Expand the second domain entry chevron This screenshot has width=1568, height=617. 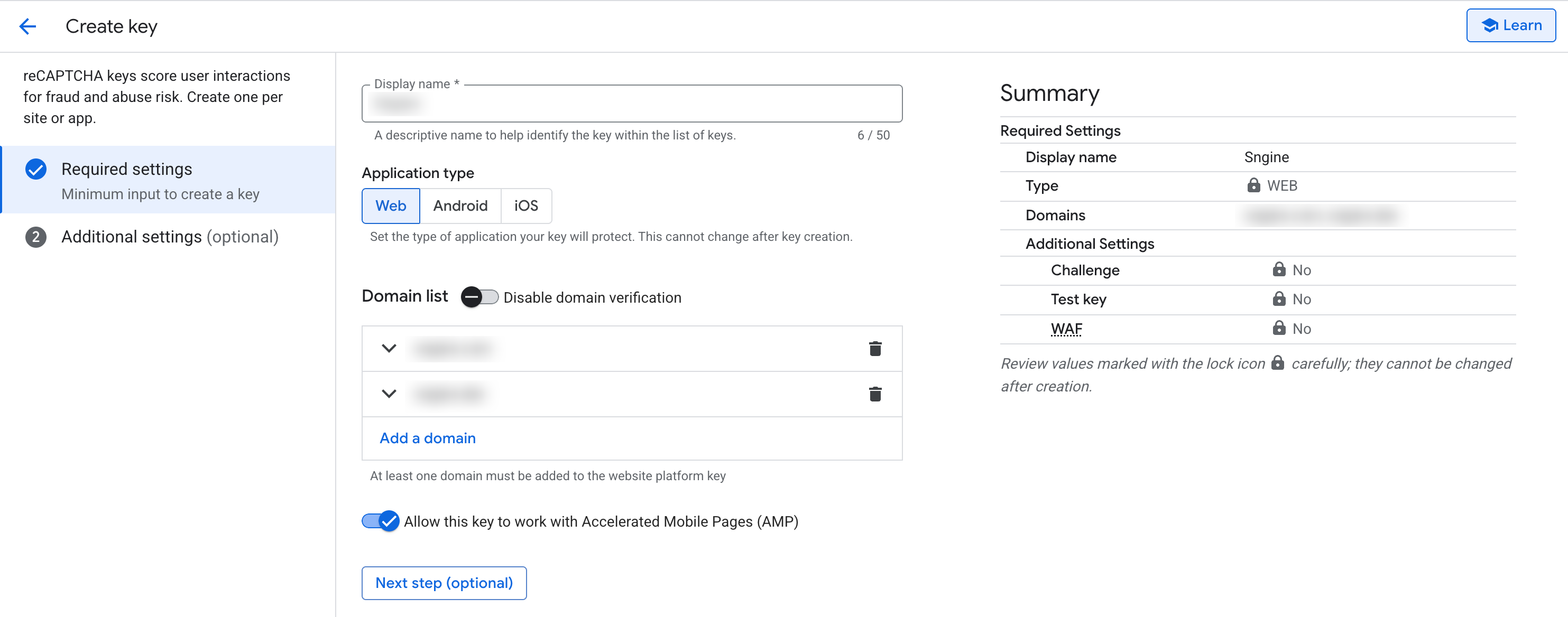389,394
